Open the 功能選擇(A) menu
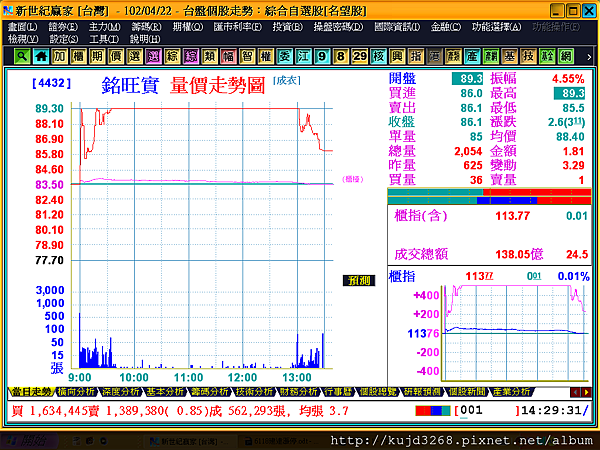The width and height of the screenshot is (600, 450). [496, 27]
